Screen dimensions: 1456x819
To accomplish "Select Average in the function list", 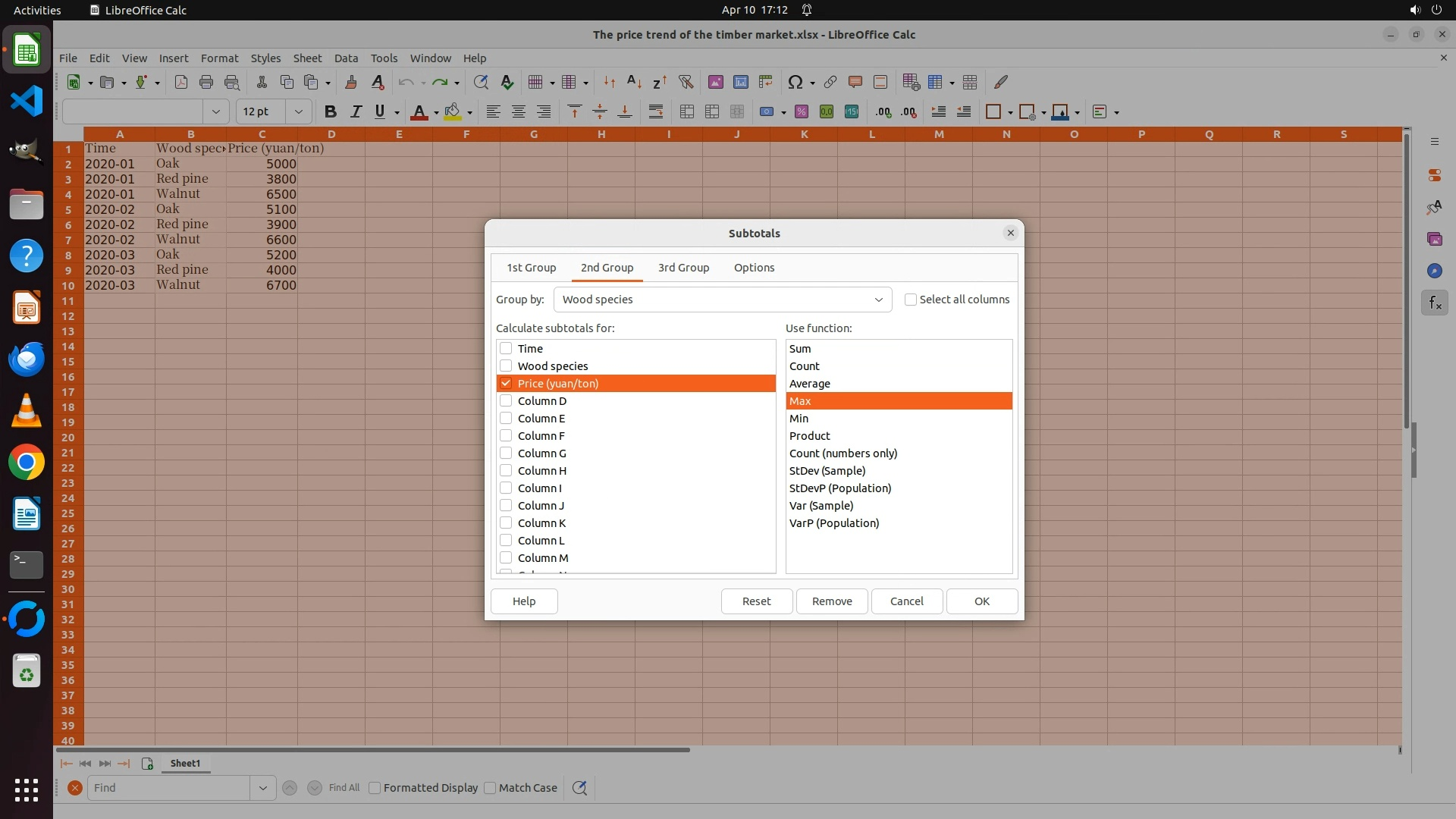I will [x=809, y=384].
